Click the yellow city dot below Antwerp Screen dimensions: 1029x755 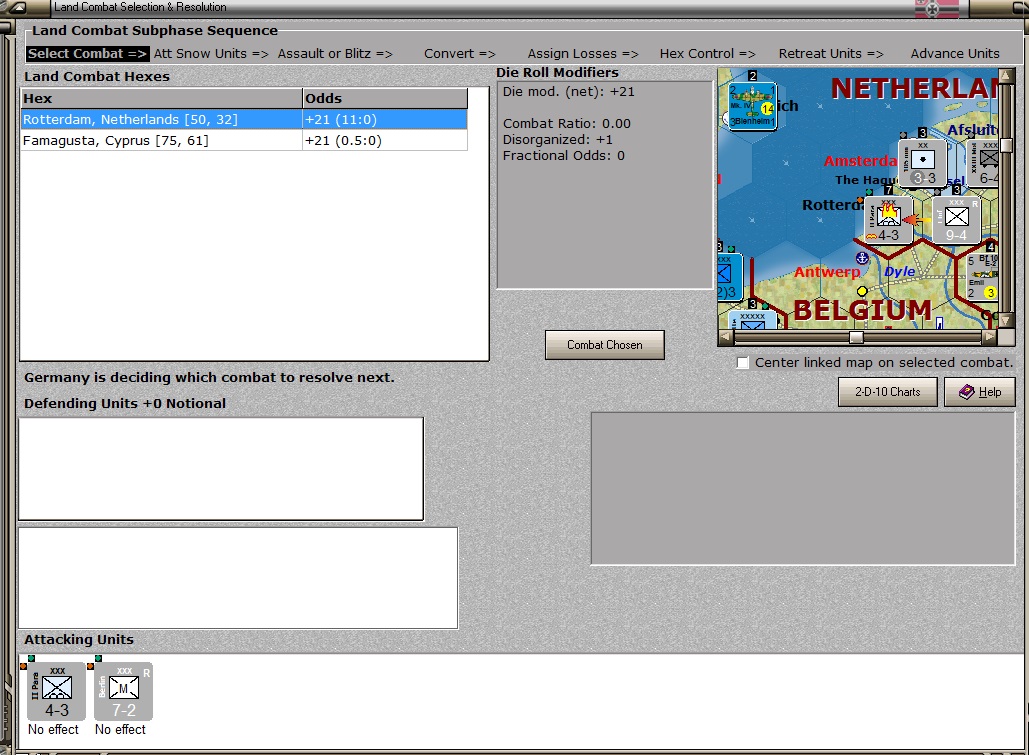[862, 291]
